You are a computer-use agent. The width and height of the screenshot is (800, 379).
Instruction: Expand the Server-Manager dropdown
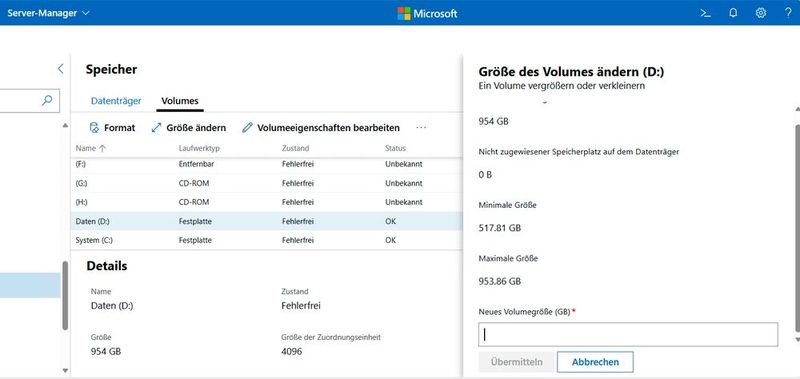pyautogui.click(x=48, y=13)
